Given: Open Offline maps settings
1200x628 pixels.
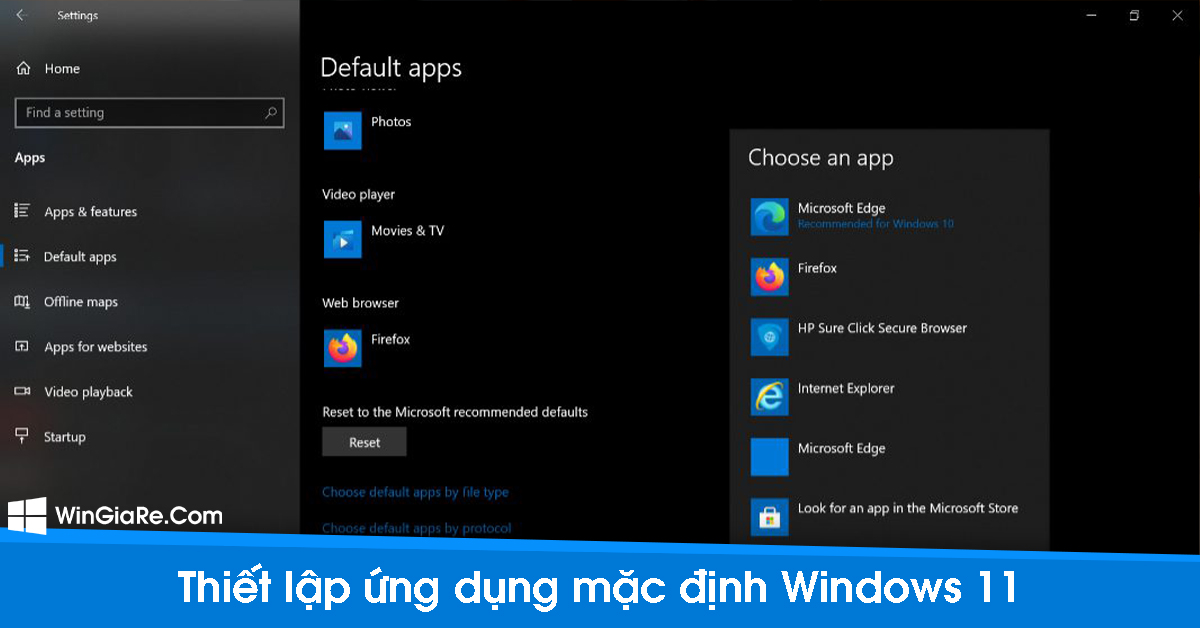Looking at the screenshot, I should (x=80, y=302).
